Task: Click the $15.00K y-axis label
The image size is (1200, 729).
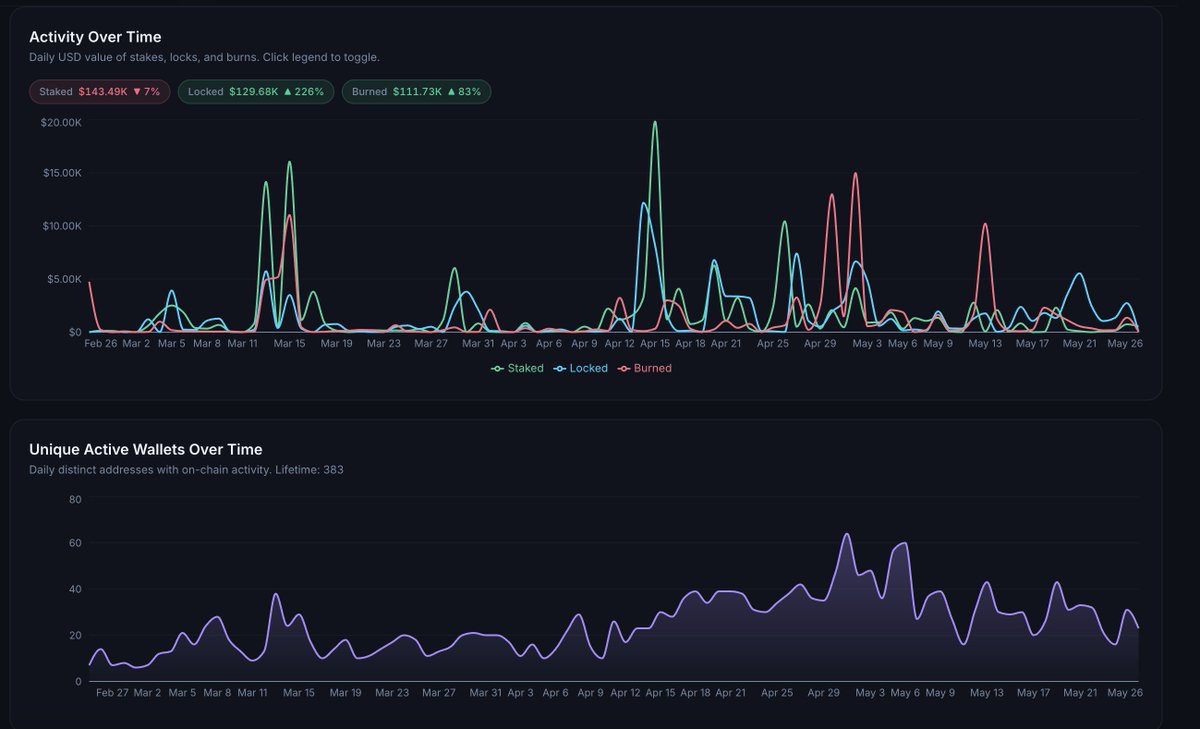Action: click(61, 173)
